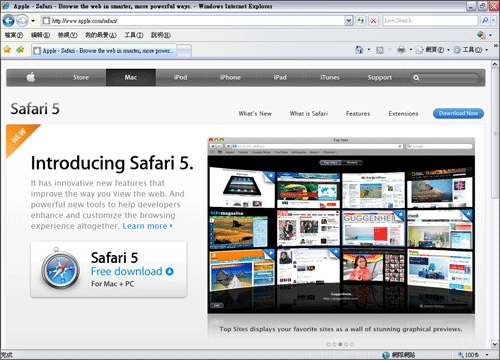Open the third menu bar item (檢視)
The width and height of the screenshot is (500, 360).
tap(67, 35)
